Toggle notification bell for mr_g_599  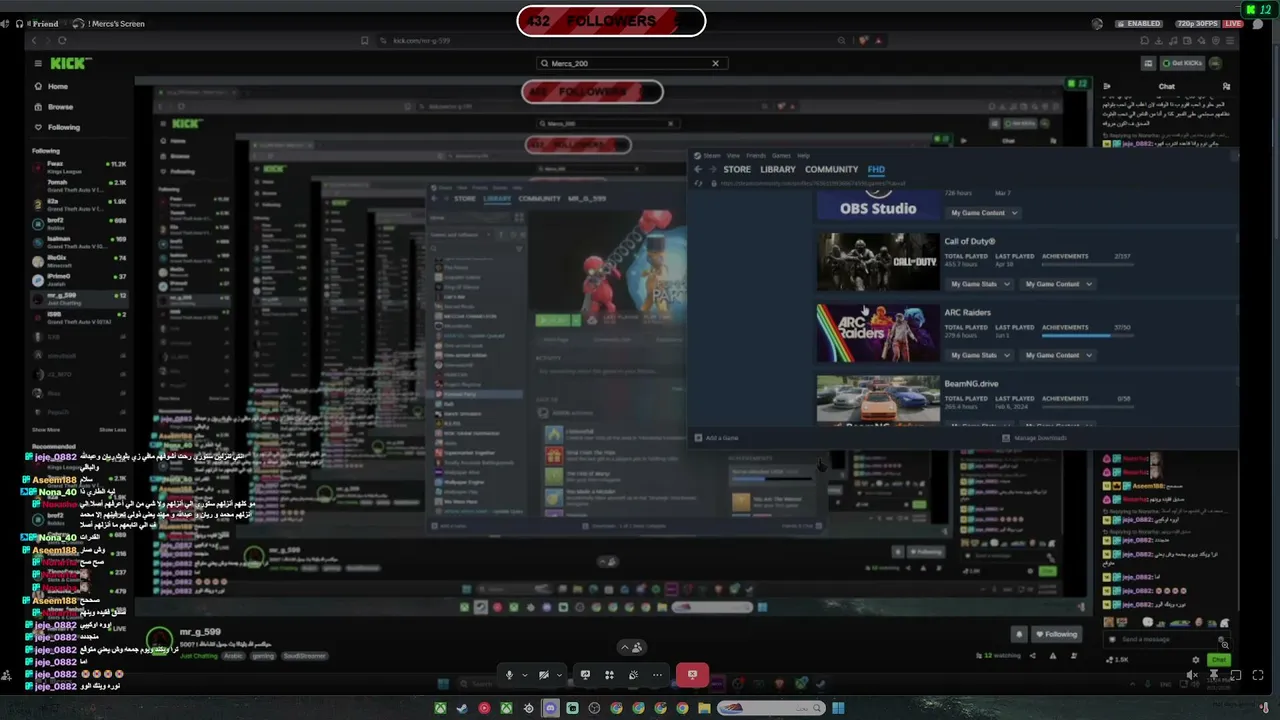coord(1019,634)
